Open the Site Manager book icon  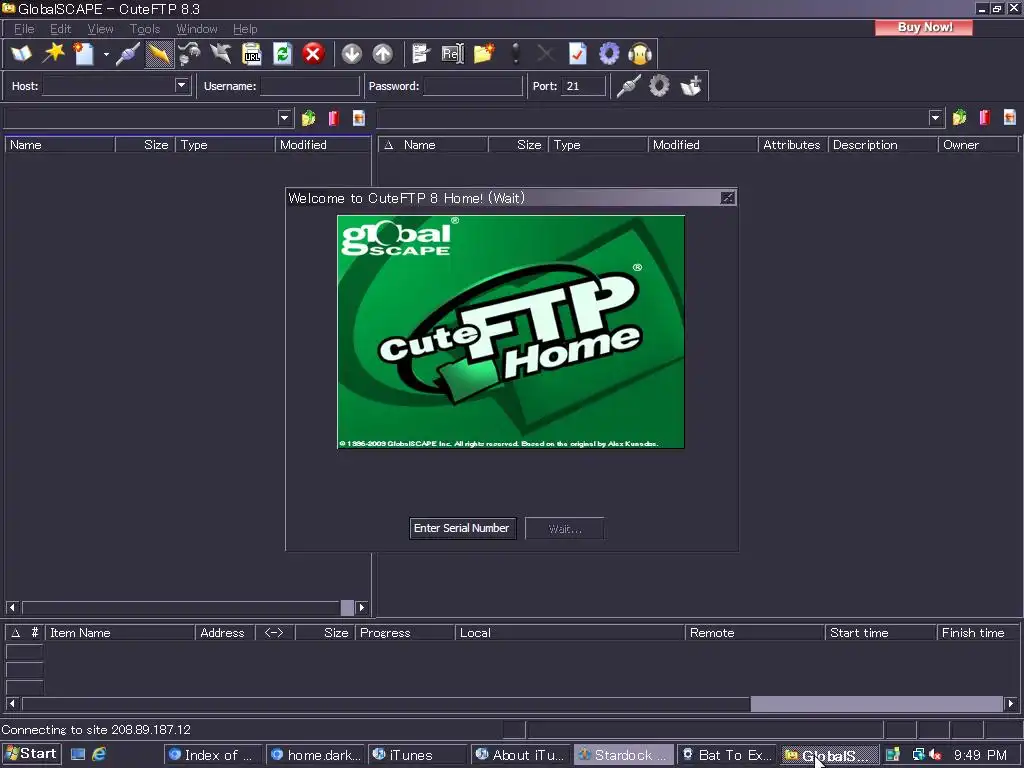coord(22,54)
